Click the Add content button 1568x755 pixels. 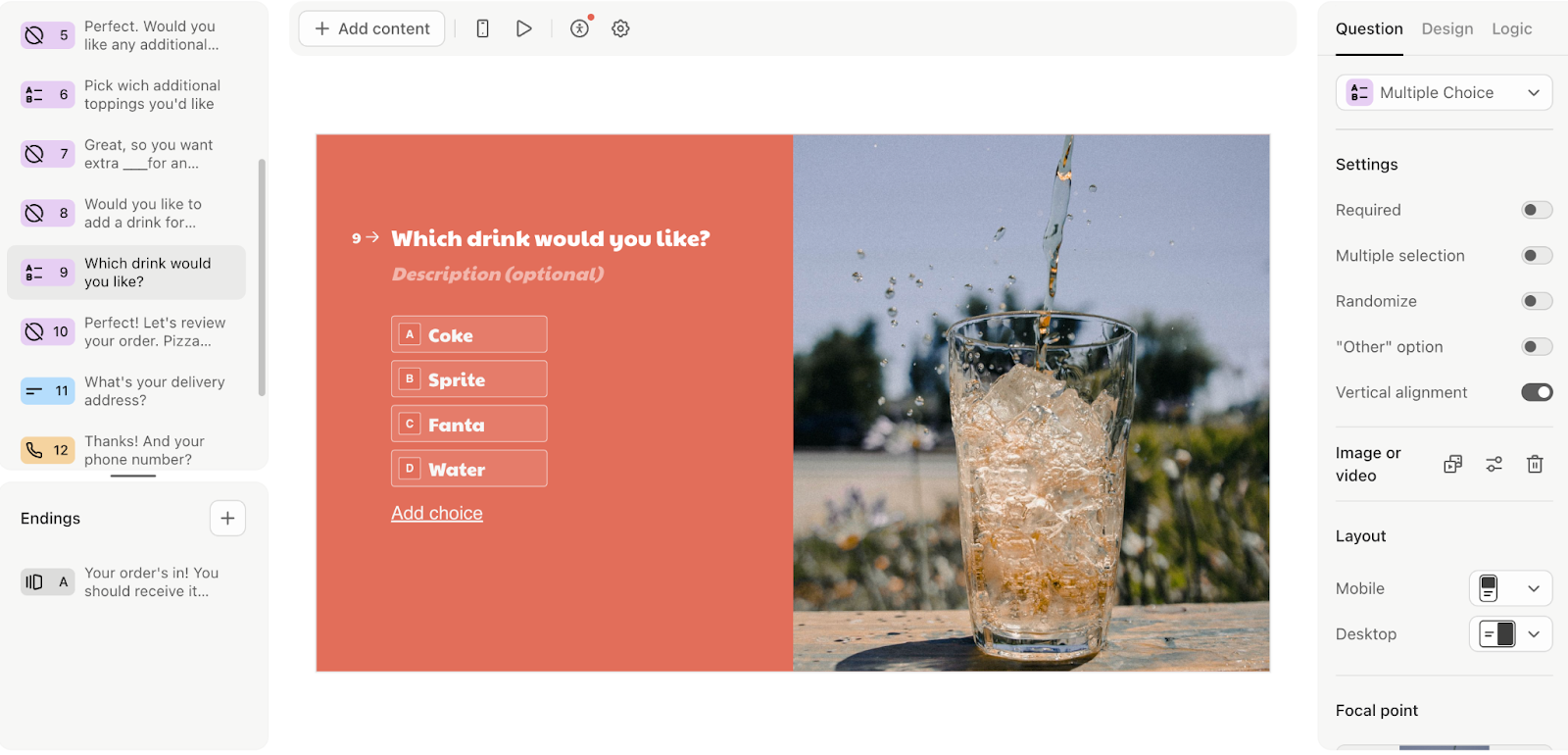[x=371, y=28]
